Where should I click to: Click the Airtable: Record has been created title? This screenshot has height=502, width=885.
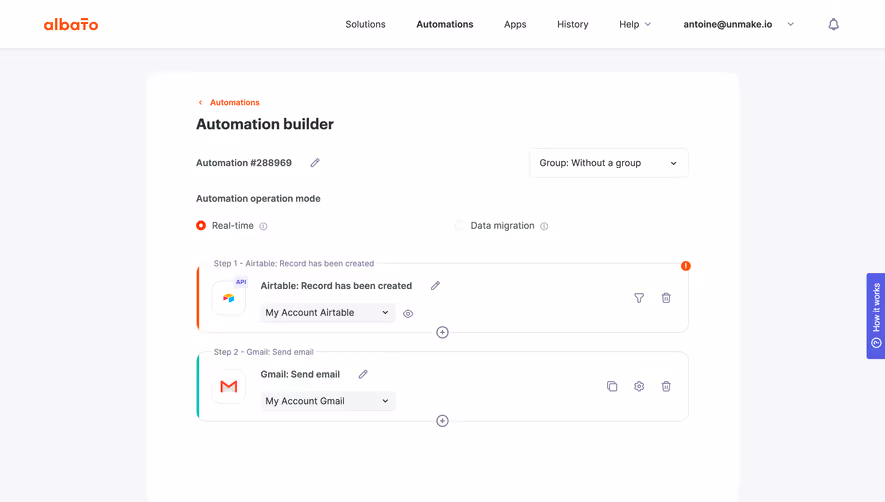point(336,286)
